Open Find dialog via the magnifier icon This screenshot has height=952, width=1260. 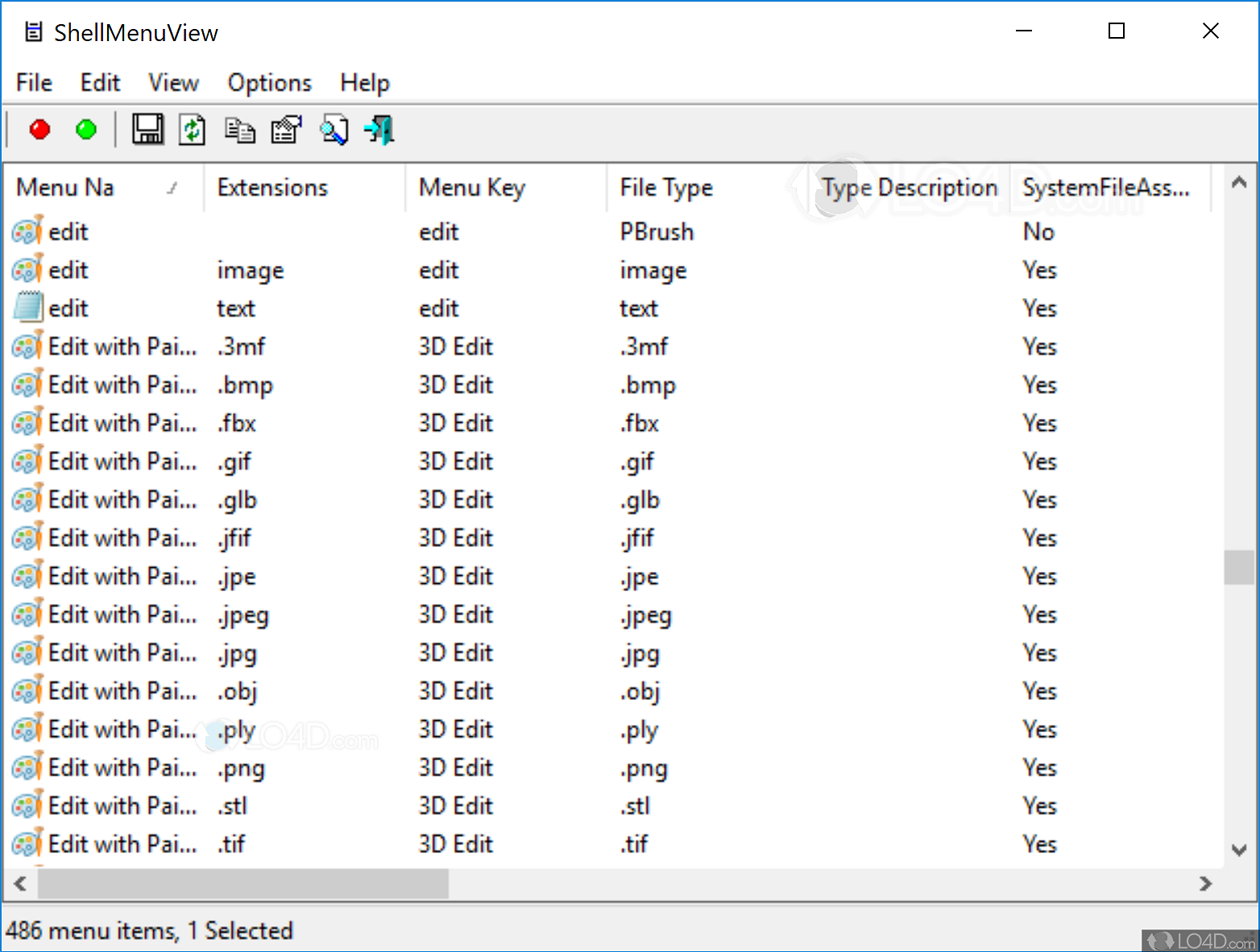pyautogui.click(x=334, y=129)
